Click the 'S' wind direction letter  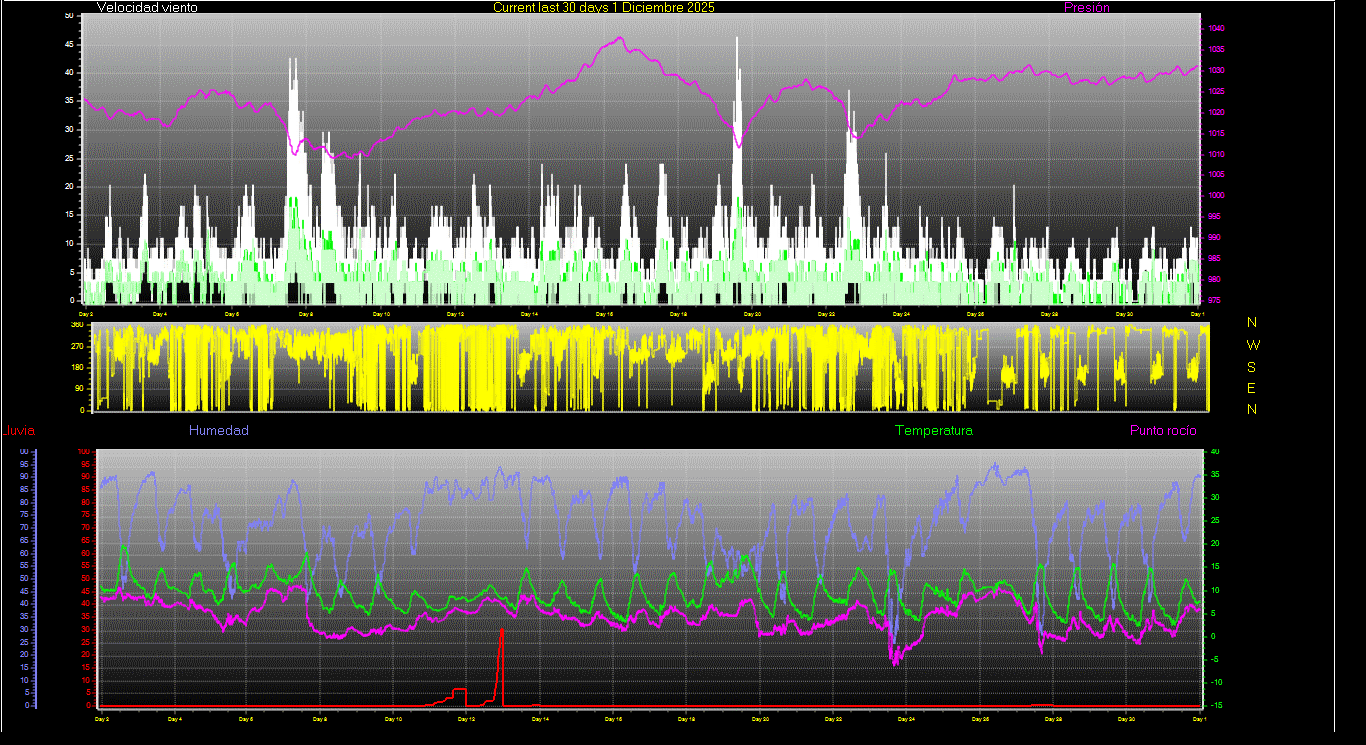click(1253, 366)
